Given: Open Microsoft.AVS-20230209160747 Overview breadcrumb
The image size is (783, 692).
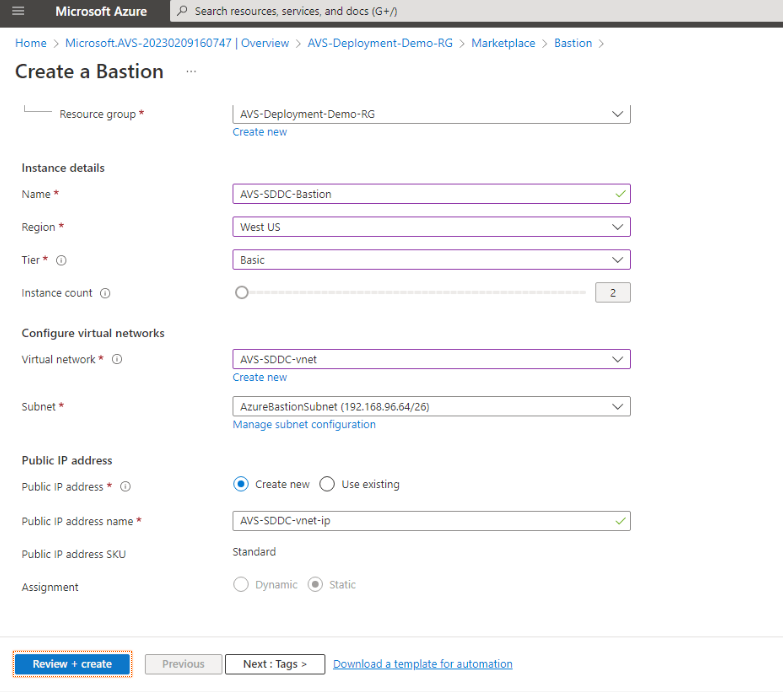Looking at the screenshot, I should 177,43.
